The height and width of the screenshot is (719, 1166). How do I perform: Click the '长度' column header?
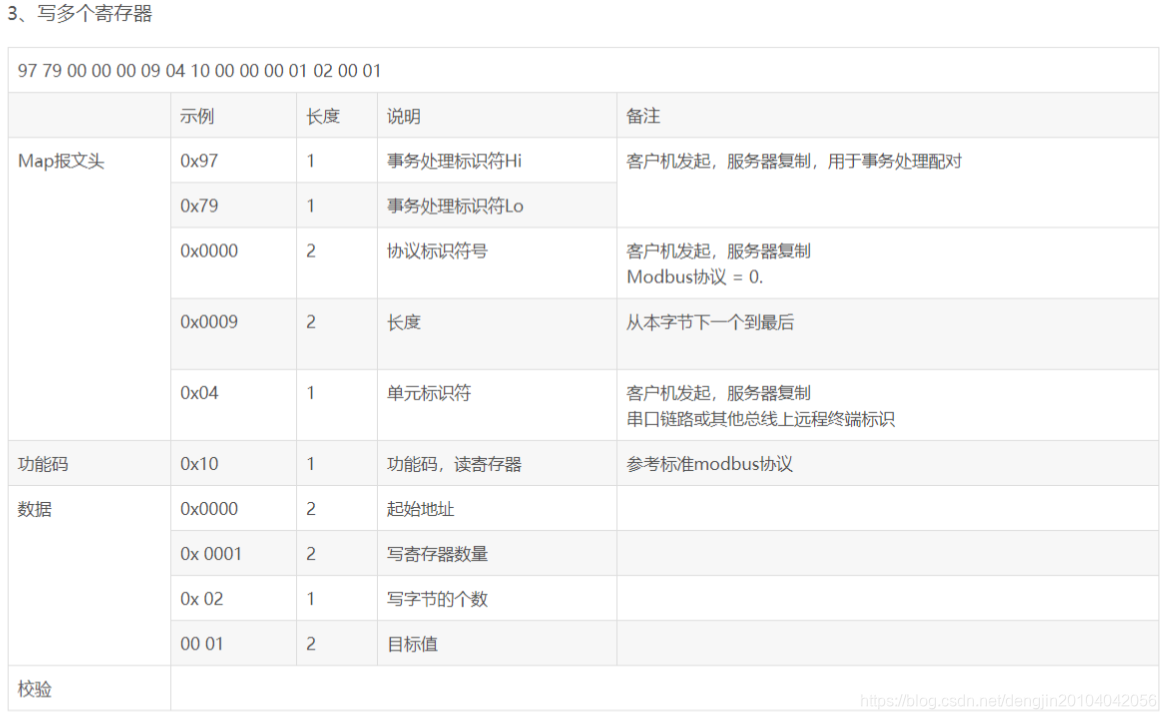[323, 116]
